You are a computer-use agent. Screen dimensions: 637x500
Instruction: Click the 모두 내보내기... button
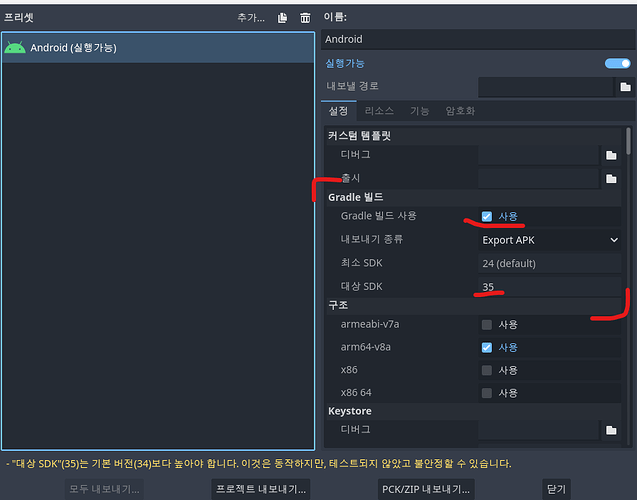tap(104, 489)
